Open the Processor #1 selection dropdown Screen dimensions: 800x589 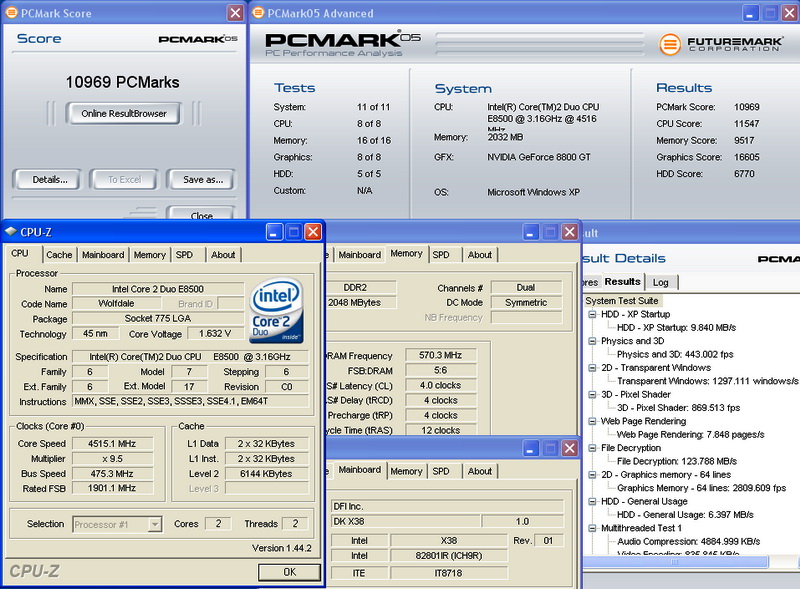[155, 524]
